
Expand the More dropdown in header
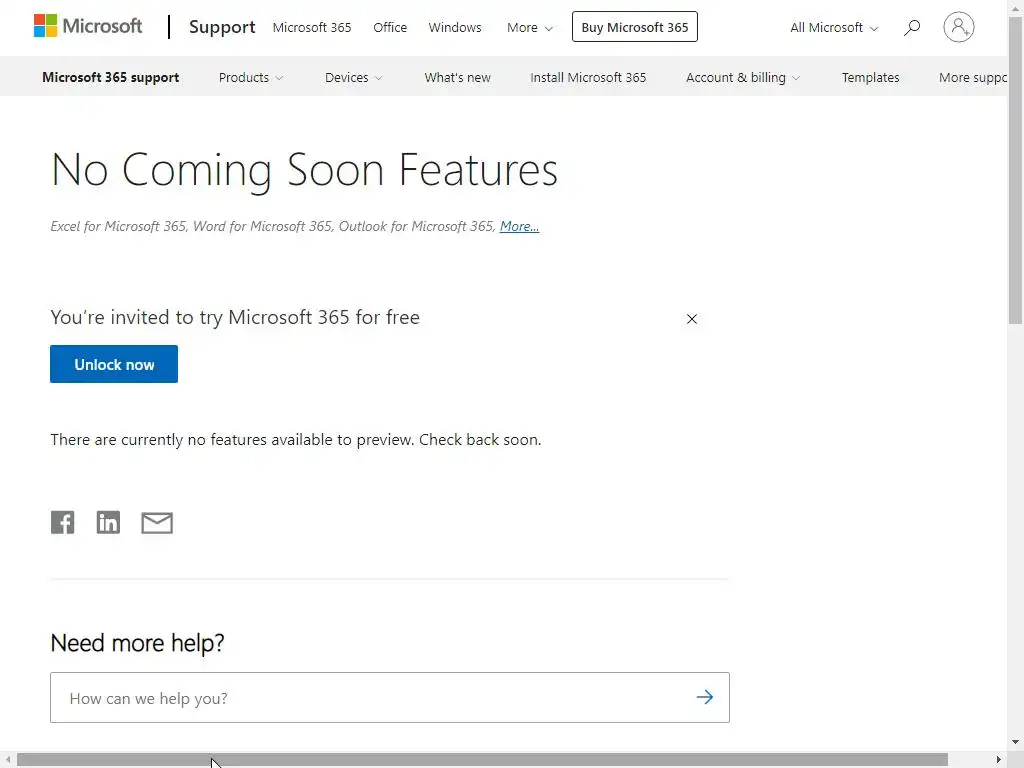pyautogui.click(x=530, y=27)
